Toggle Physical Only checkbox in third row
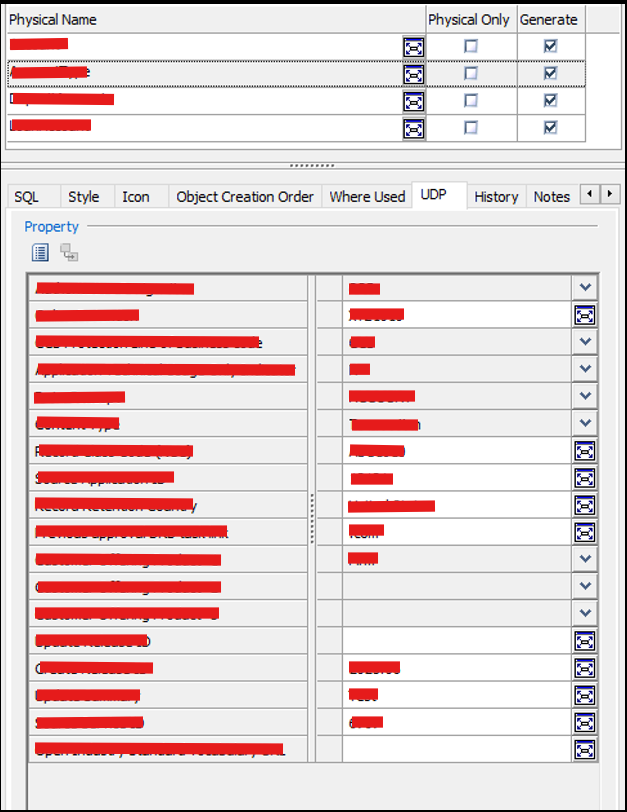Image resolution: width=627 pixels, height=812 pixels. 471,100
